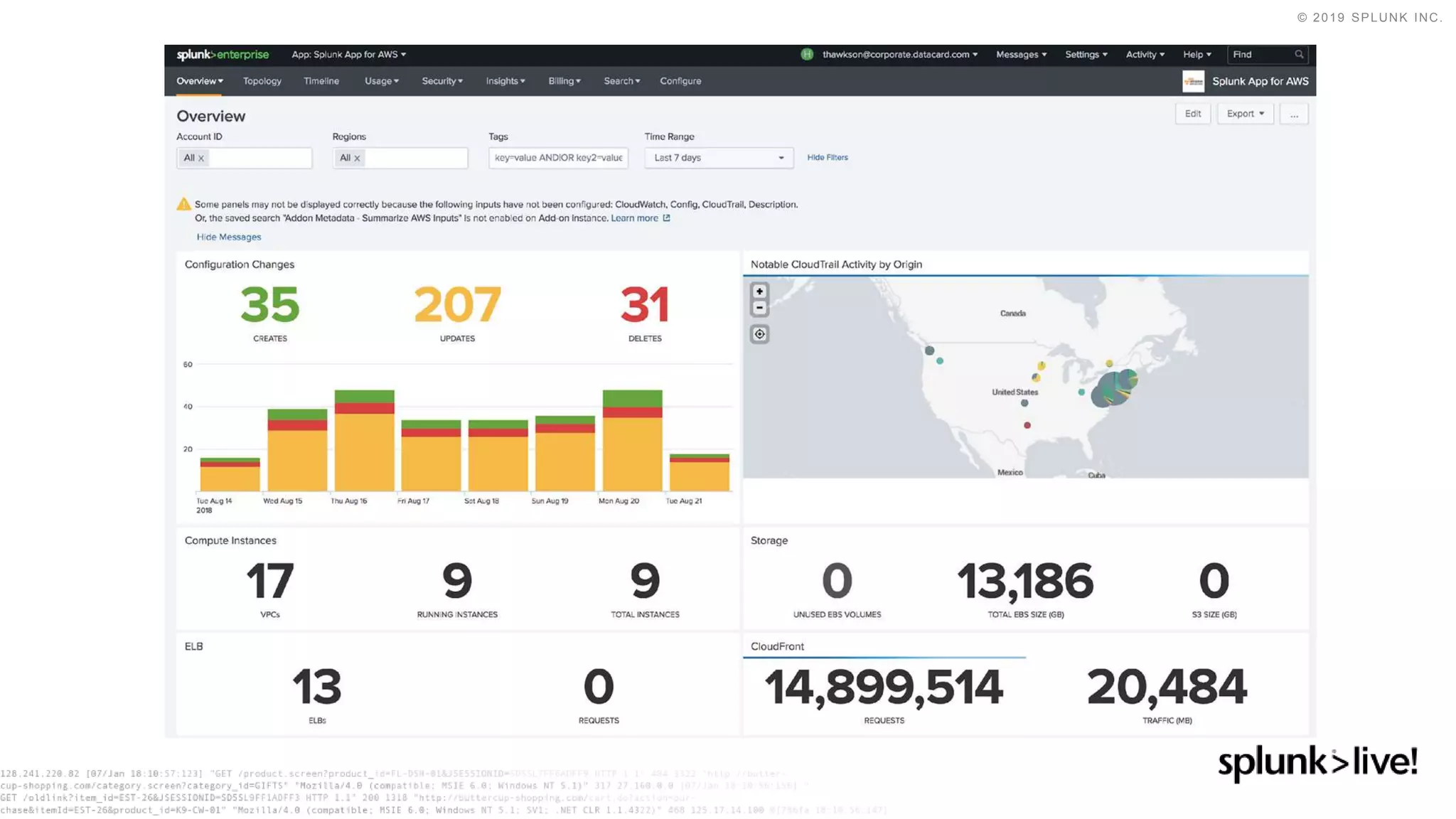Open the Billing menu
Screen dimensions: 1456x819
click(564, 81)
